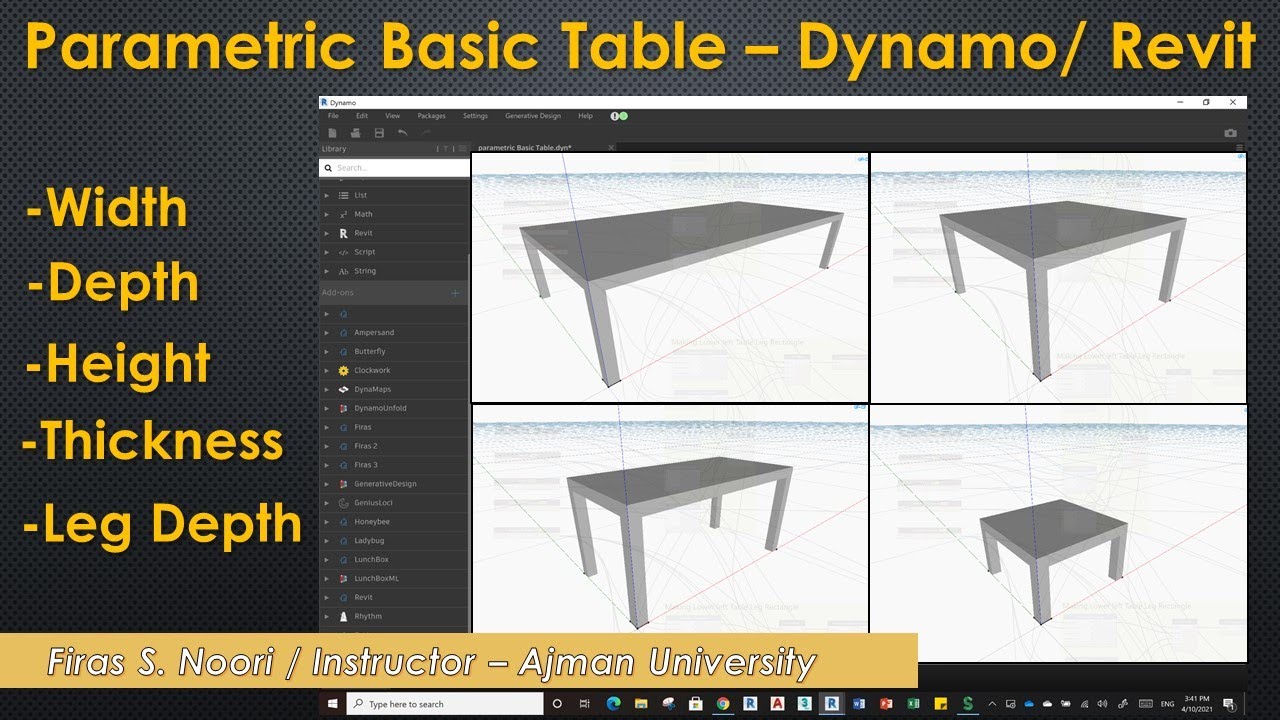Screen dimensions: 1280x720
Task: Click the Windows Start button
Action: (x=332, y=704)
